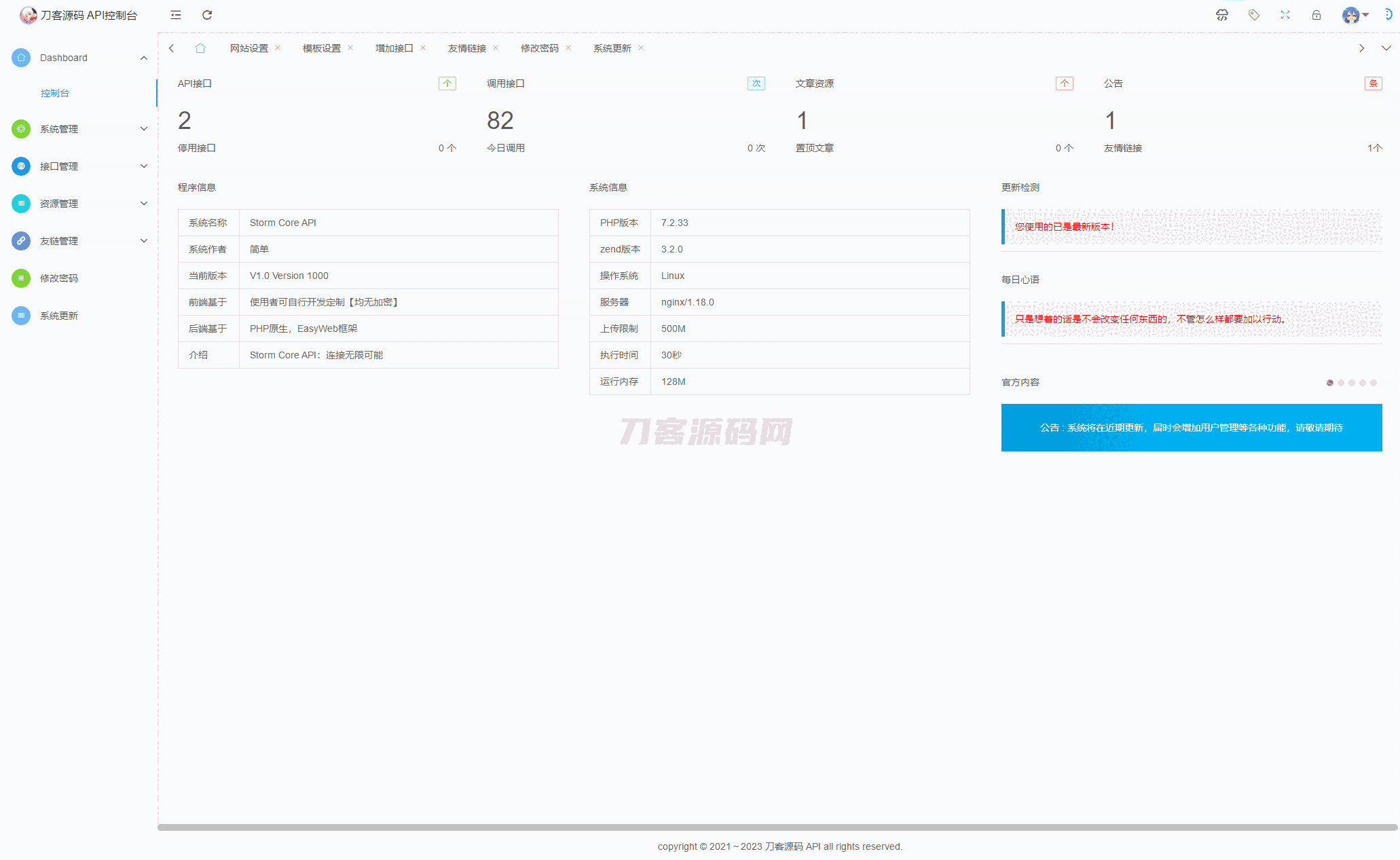Go to the home tab icon
Image resolution: width=1400 pixels, height=860 pixels.
pos(200,48)
